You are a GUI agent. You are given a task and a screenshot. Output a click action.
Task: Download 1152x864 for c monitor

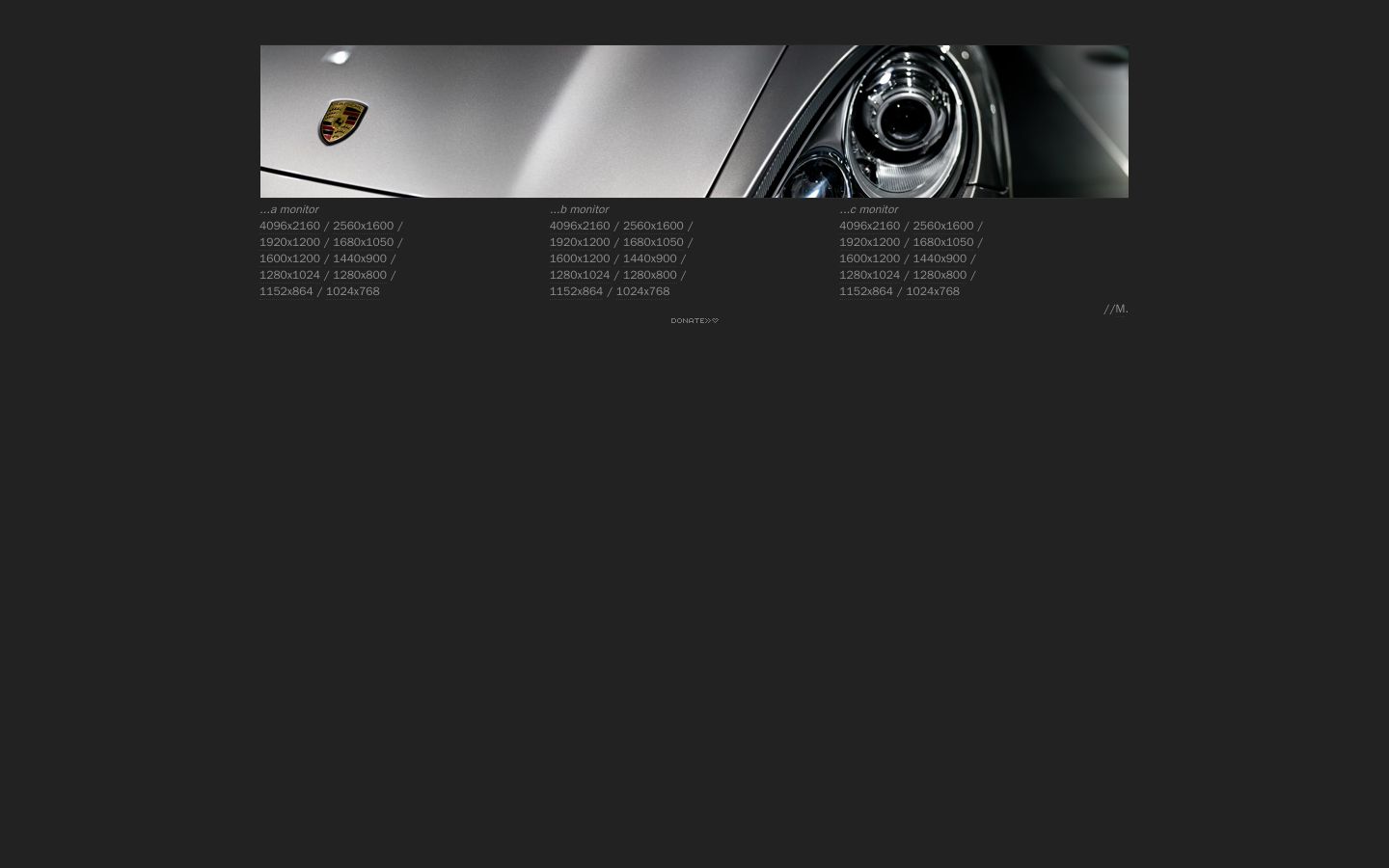[x=866, y=291]
